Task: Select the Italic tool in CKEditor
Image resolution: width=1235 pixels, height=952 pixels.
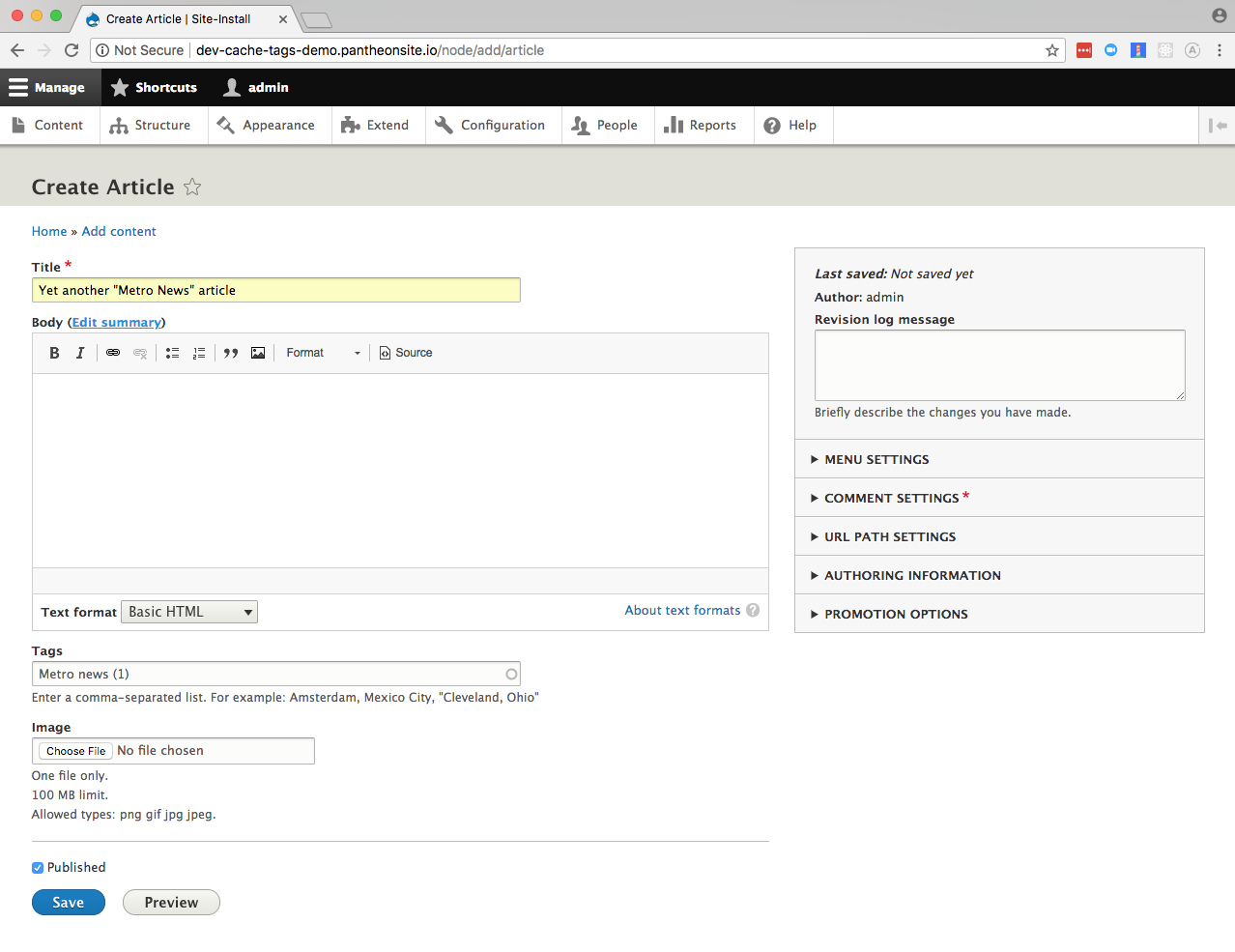Action: click(81, 352)
